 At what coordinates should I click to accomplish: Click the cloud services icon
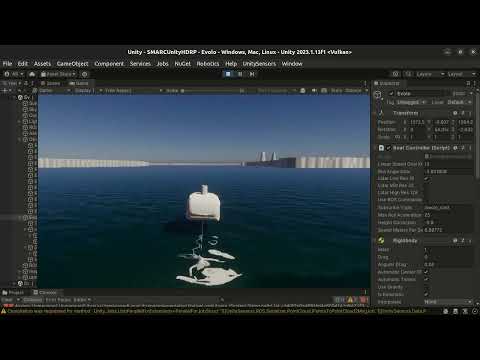(x=32, y=74)
